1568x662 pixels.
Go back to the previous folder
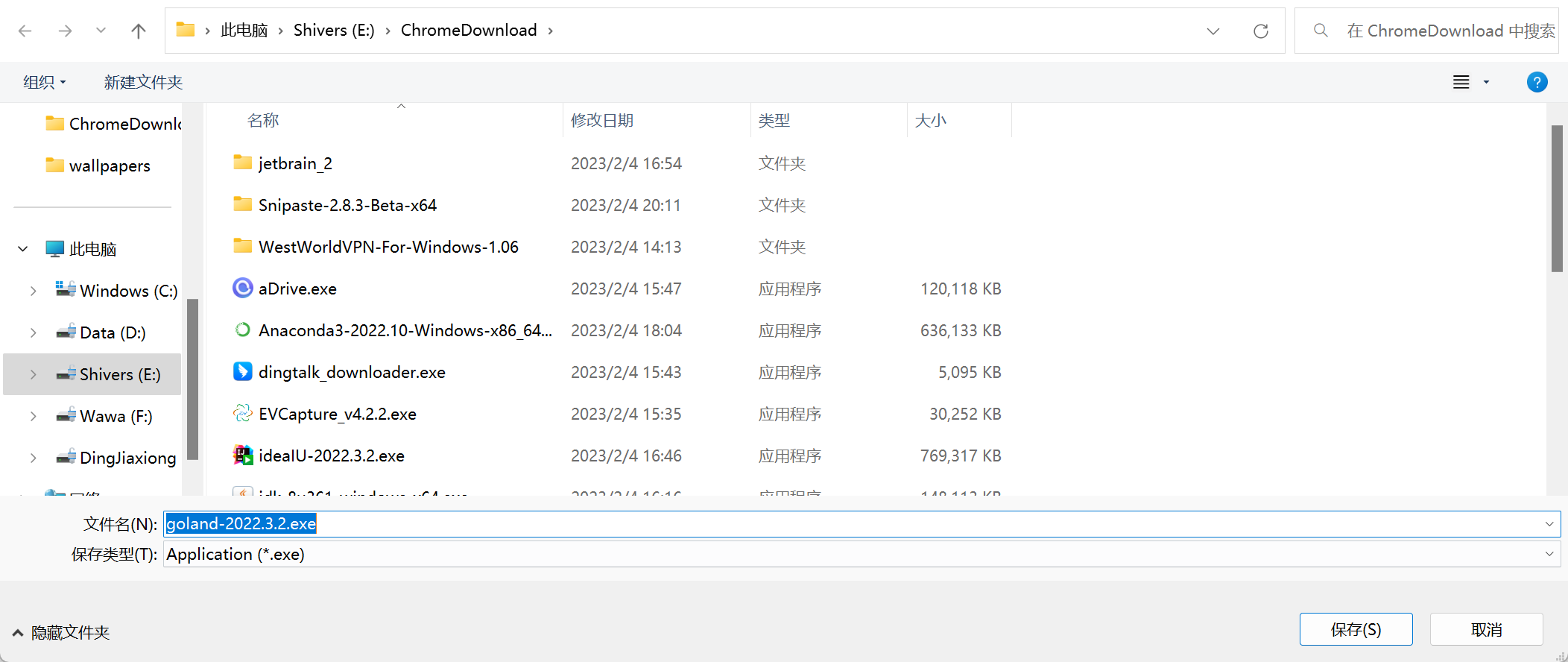point(25,31)
